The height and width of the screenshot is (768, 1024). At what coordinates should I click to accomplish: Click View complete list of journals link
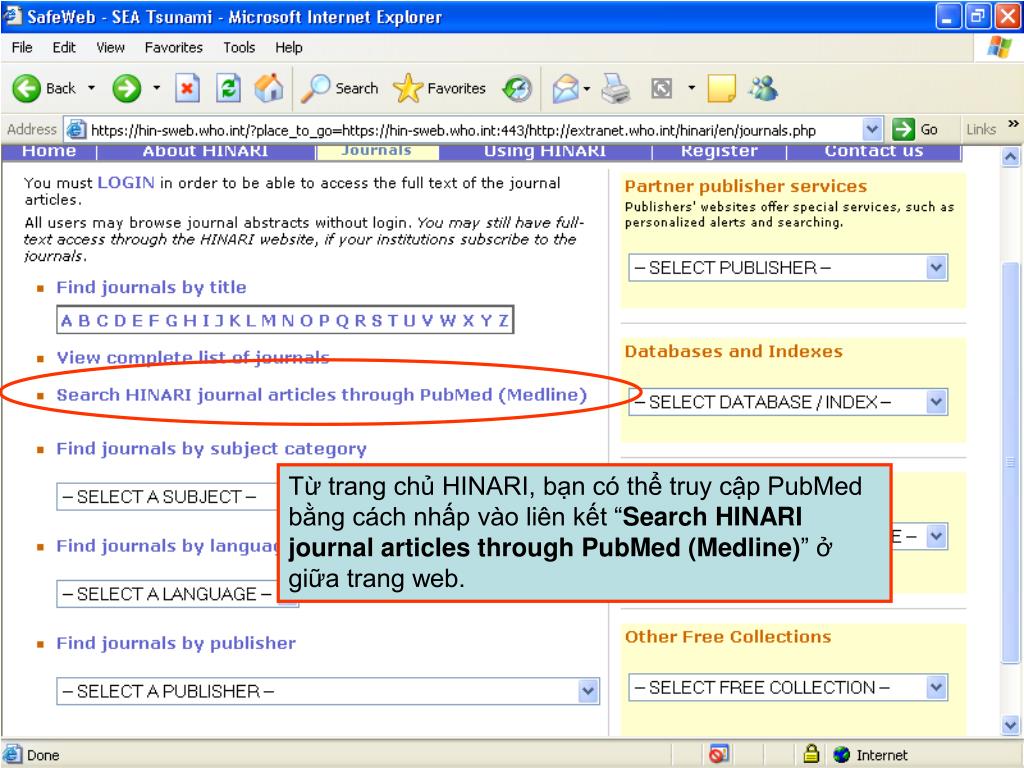point(193,358)
